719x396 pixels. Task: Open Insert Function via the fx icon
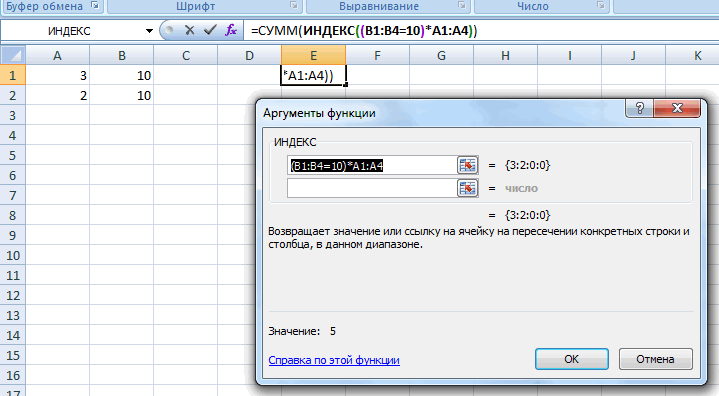coord(231,30)
